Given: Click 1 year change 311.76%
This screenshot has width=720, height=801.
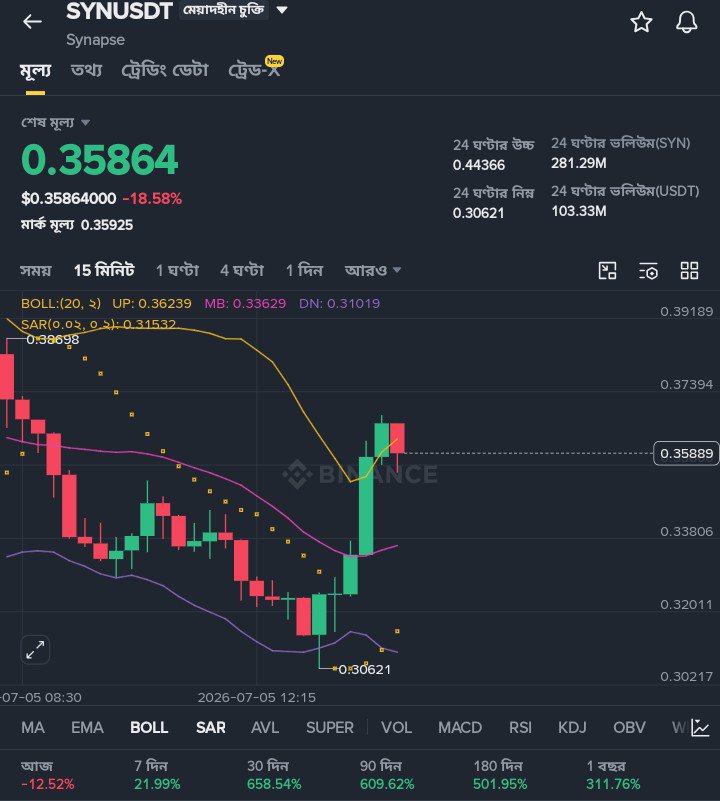Looking at the screenshot, I should coord(613,784).
